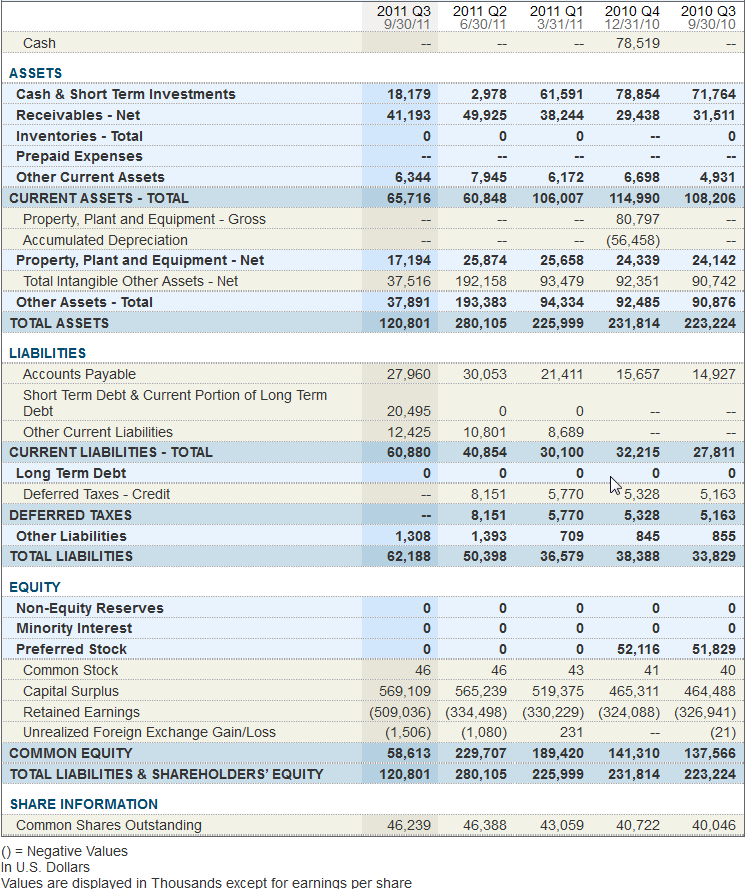Click the Preferred Stock value 52,116
745x889 pixels.
638,649
